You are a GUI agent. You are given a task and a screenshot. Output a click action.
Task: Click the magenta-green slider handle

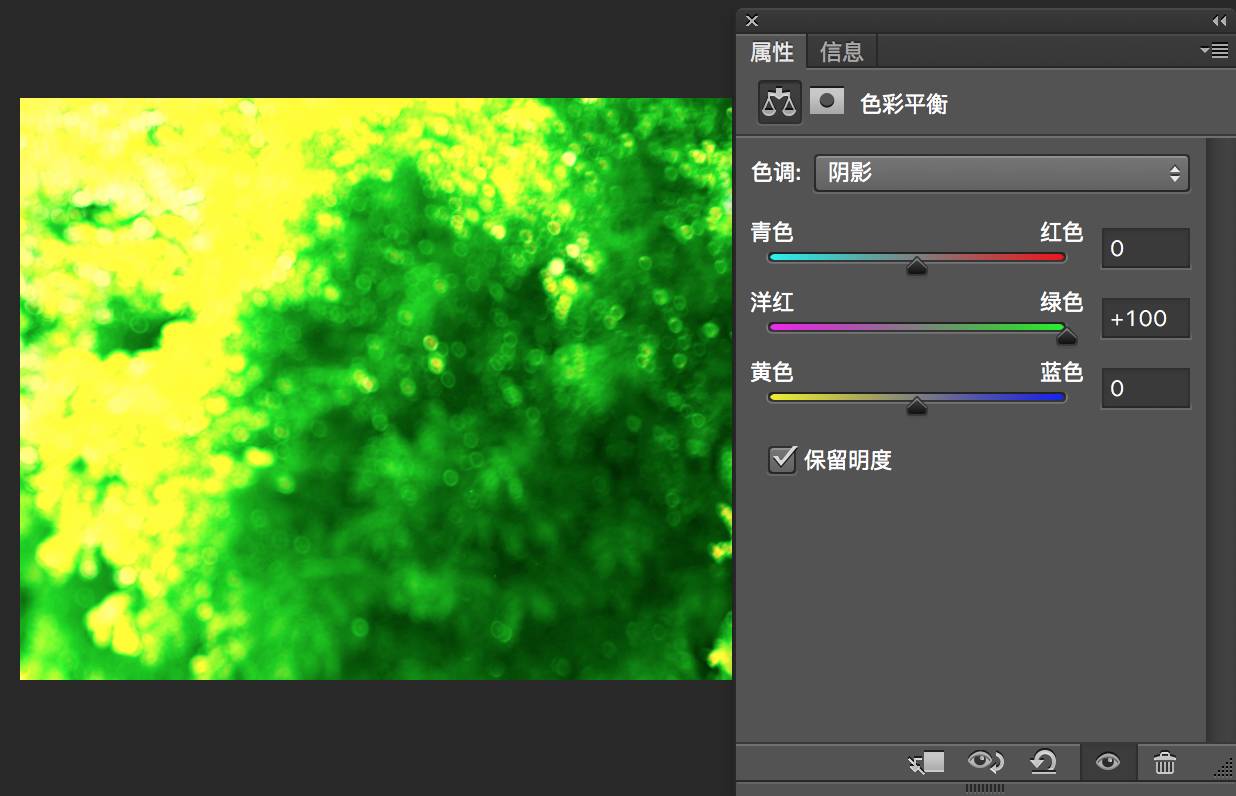[x=1066, y=335]
